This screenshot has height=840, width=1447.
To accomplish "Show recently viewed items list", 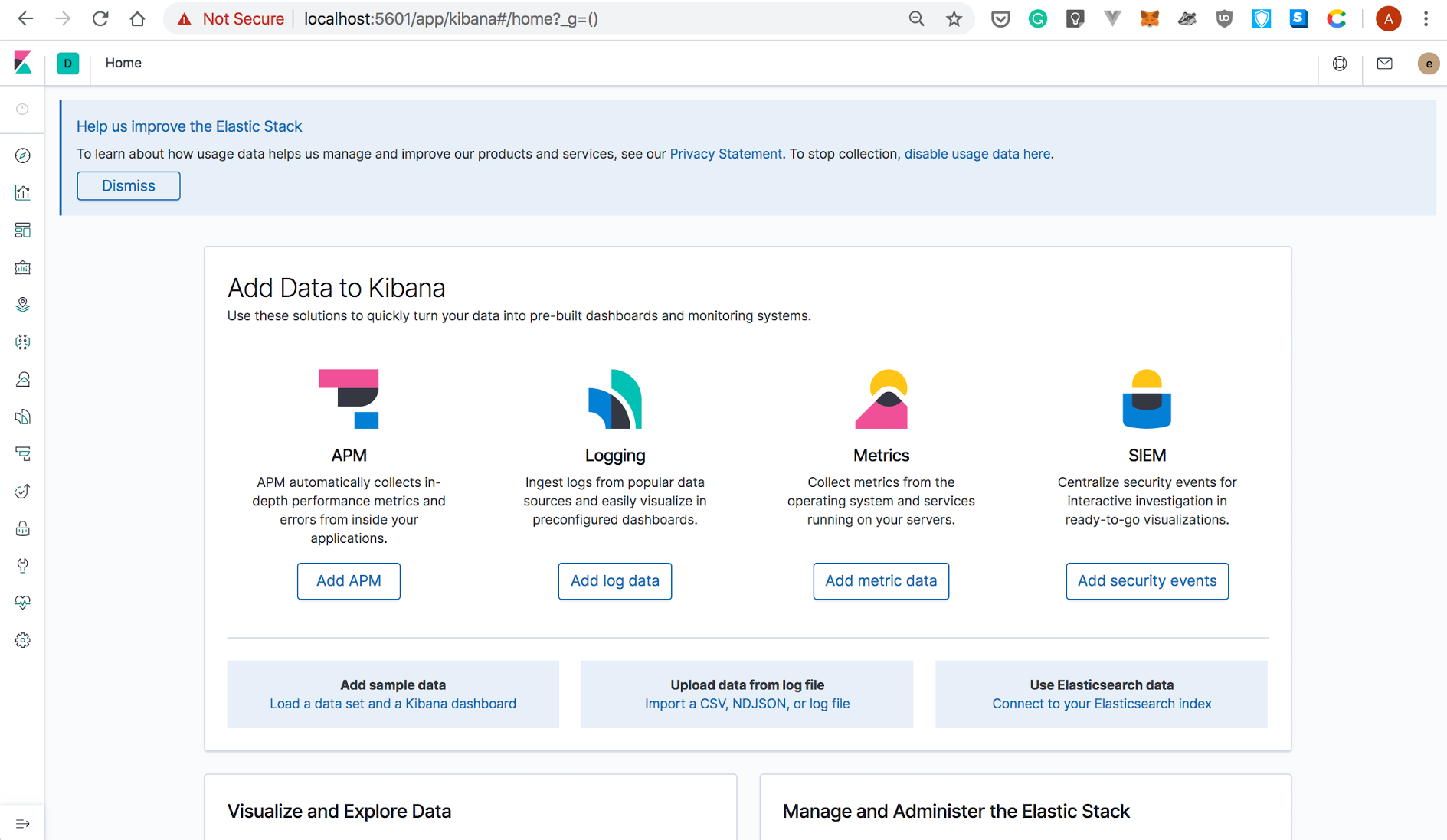I will (x=23, y=109).
